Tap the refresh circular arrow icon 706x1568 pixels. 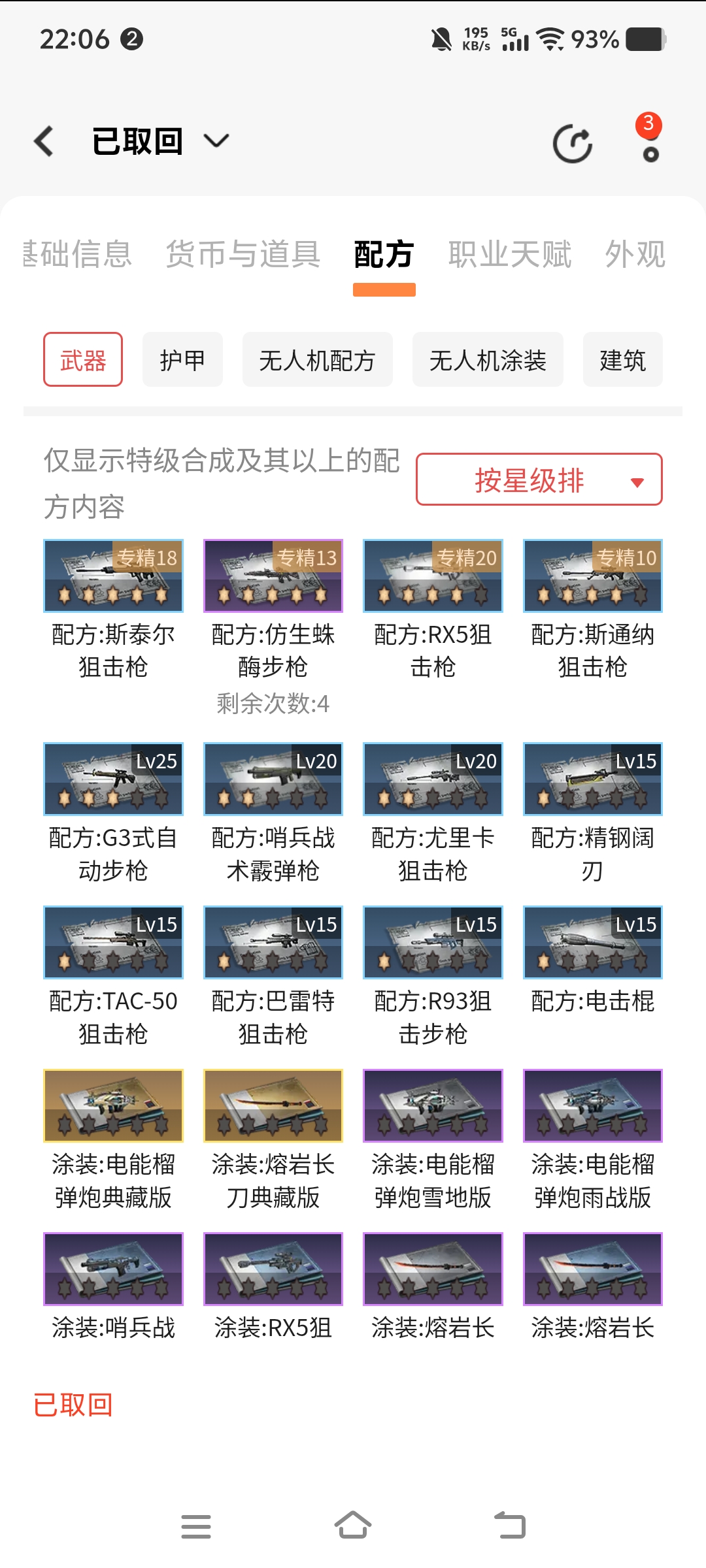[x=572, y=143]
